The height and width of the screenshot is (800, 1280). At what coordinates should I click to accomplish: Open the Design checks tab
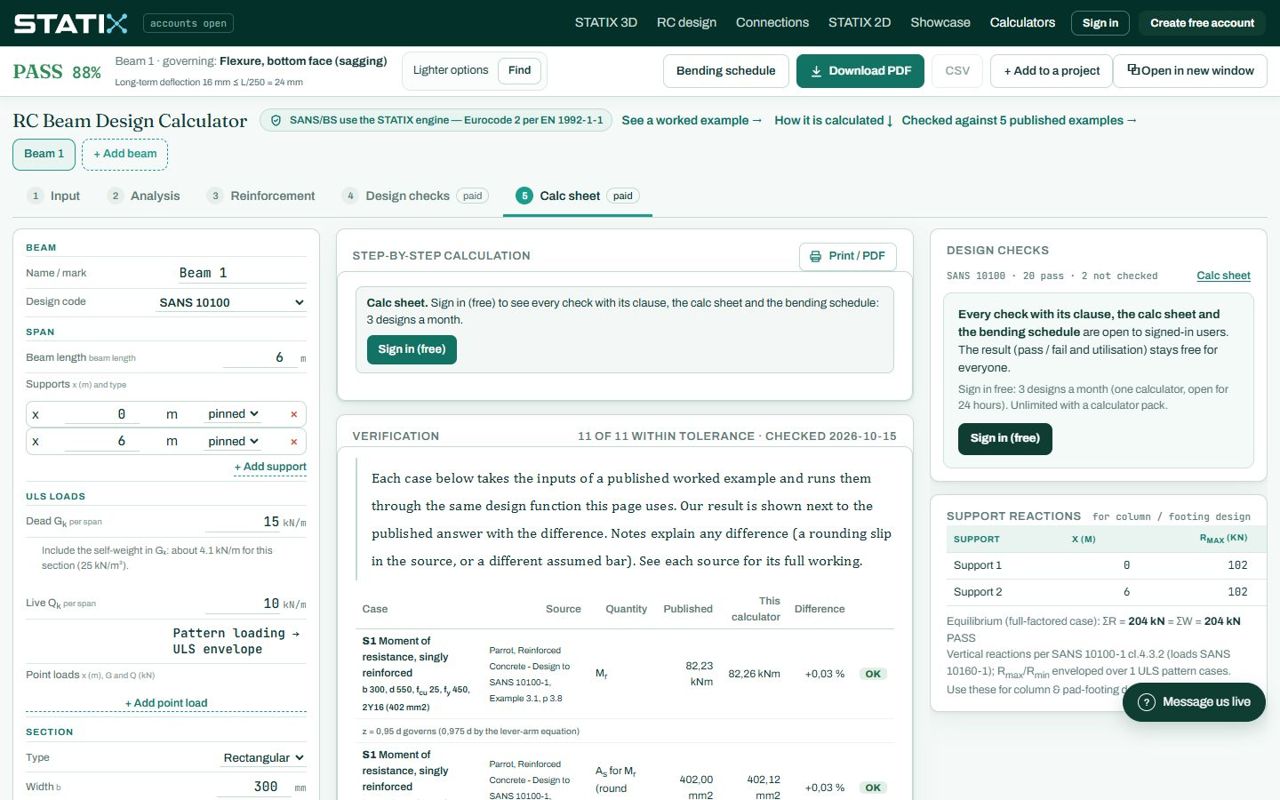click(415, 196)
